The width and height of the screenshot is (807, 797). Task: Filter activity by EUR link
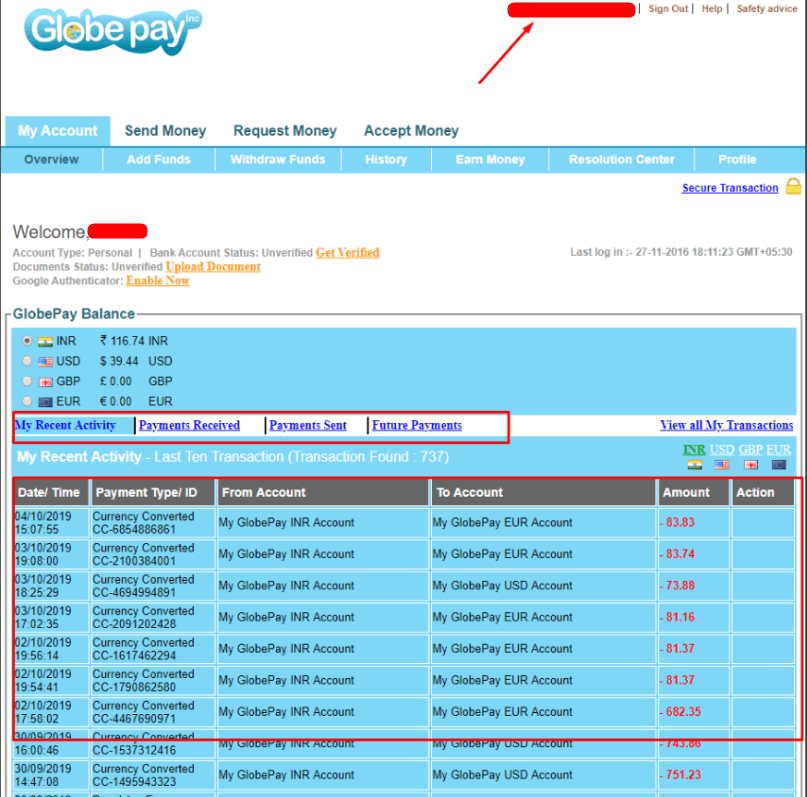point(778,450)
